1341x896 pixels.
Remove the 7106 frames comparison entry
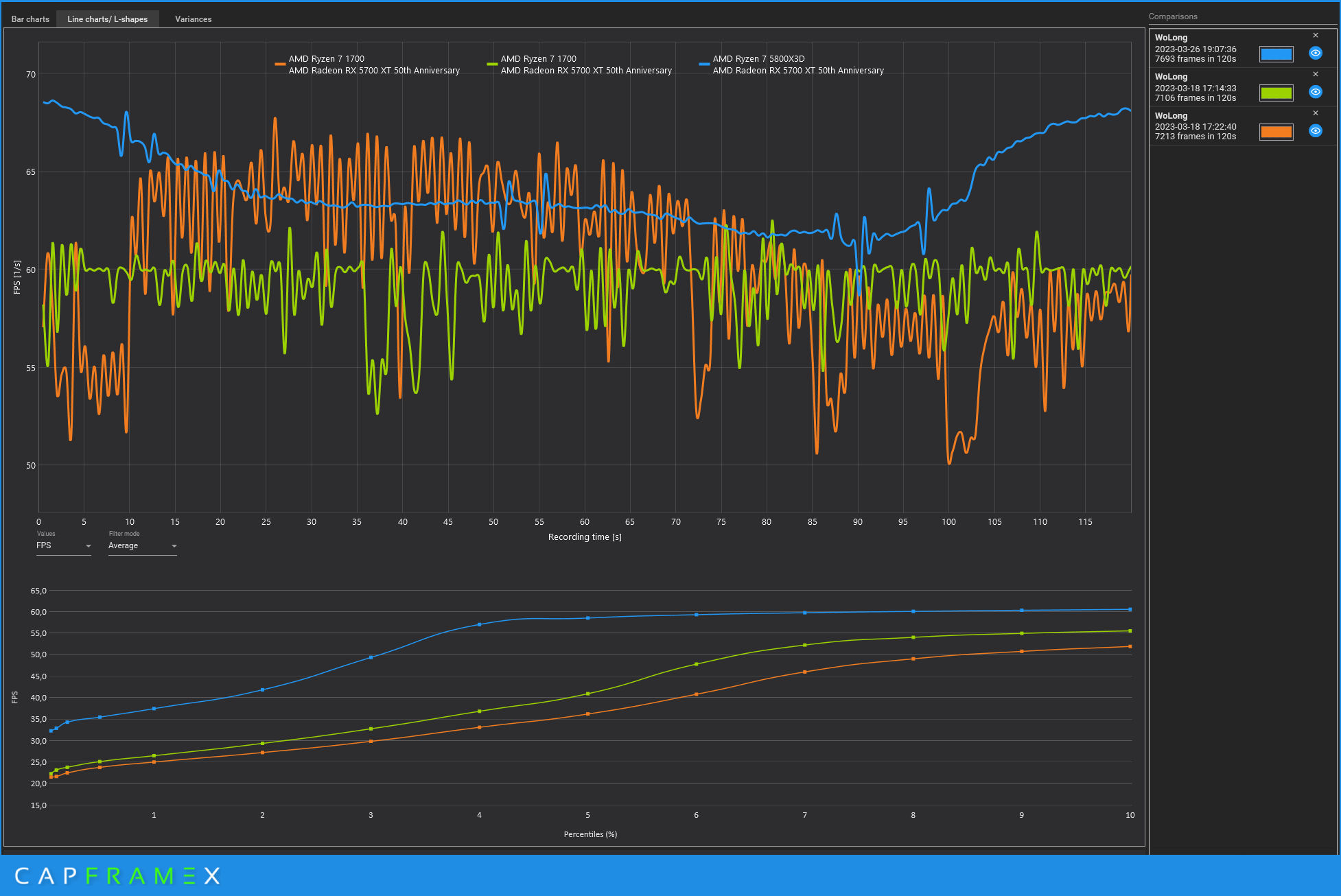tap(1315, 74)
